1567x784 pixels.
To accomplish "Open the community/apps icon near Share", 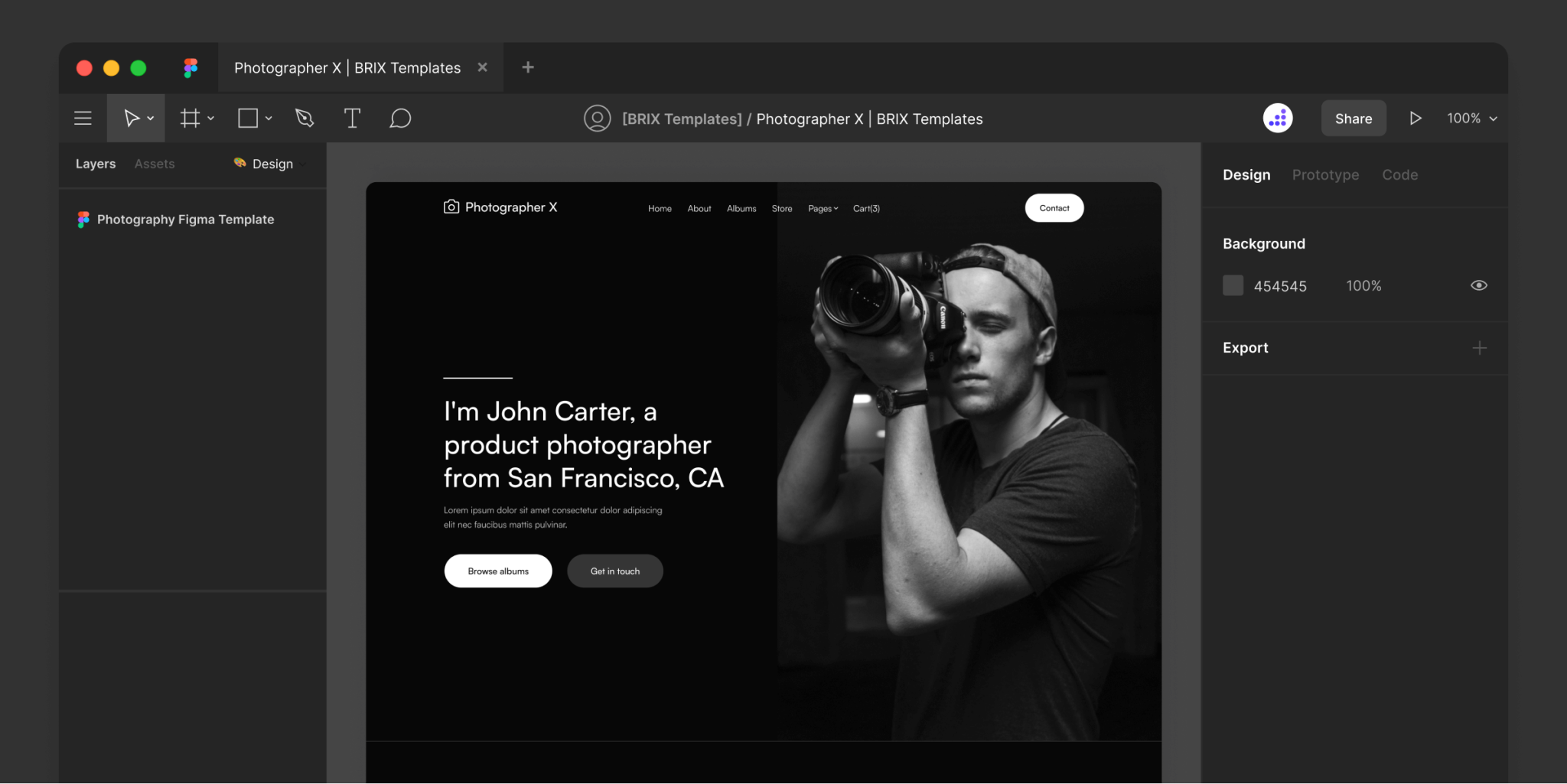I will click(1277, 118).
